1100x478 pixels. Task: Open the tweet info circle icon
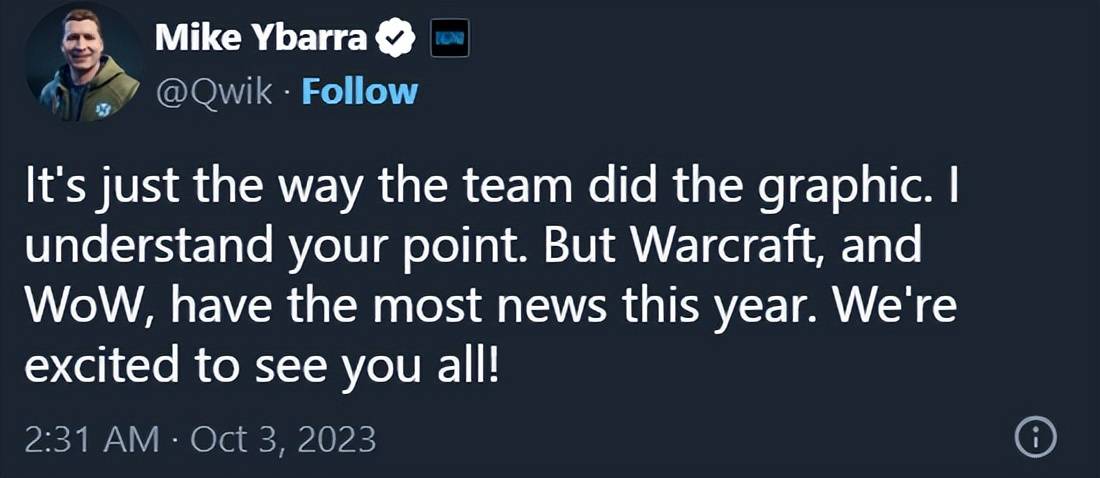(1035, 440)
